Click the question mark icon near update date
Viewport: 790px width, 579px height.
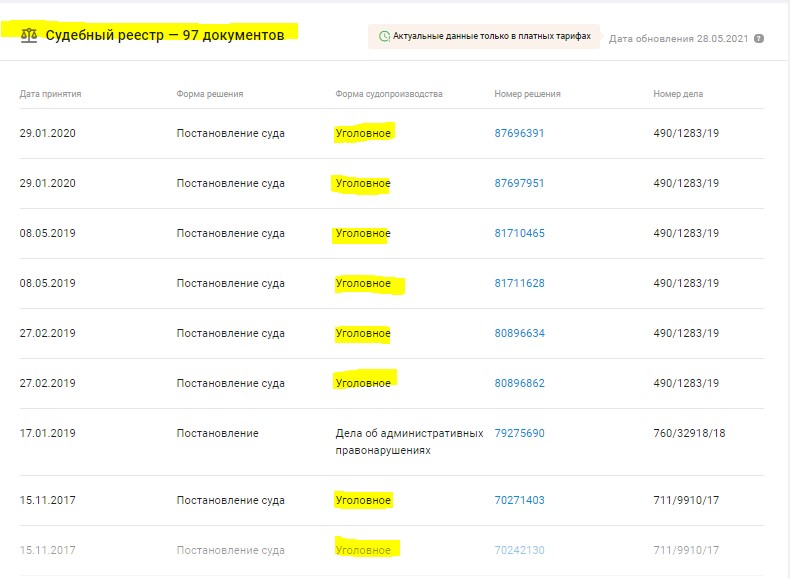[x=759, y=39]
